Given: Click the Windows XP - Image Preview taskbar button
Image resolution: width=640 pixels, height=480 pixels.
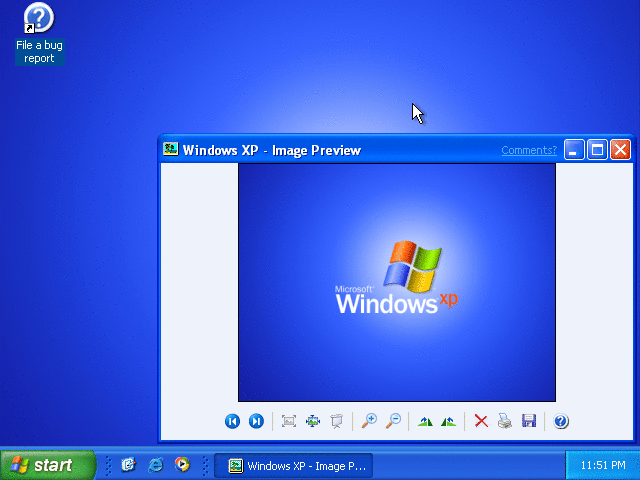Looking at the screenshot, I should [x=293, y=466].
